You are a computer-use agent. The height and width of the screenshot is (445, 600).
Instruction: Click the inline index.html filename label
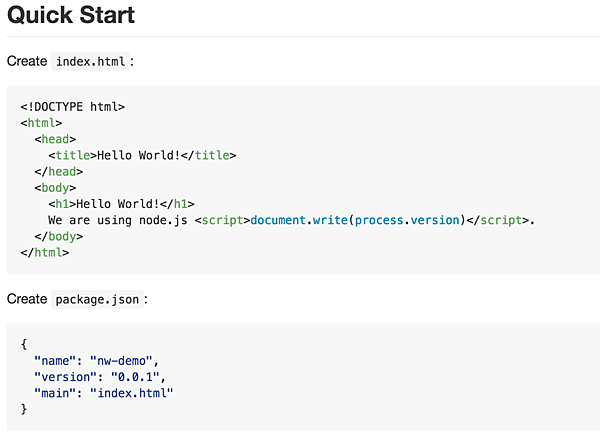click(x=90, y=61)
